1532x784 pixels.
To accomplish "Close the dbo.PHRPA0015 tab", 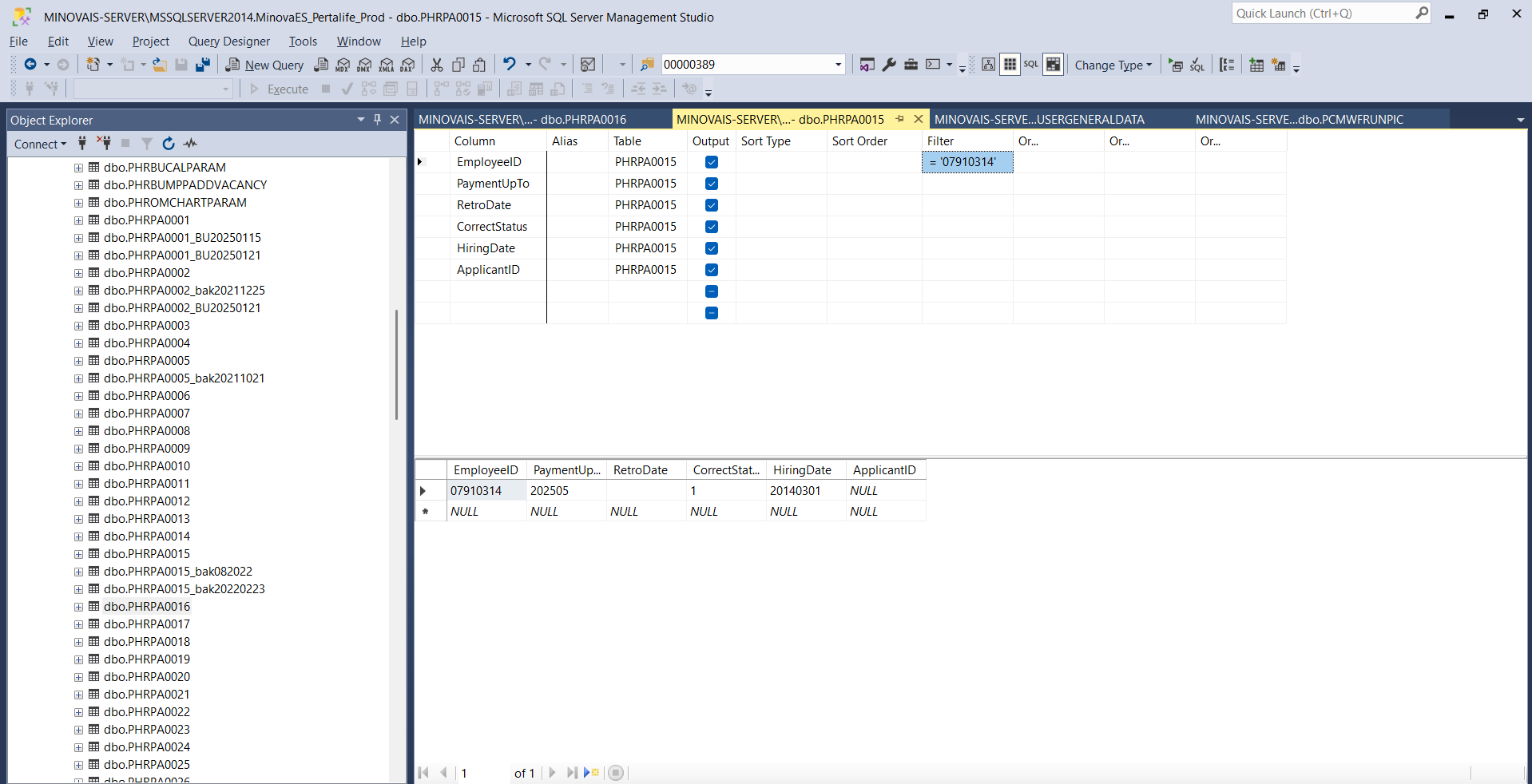I will click(919, 119).
